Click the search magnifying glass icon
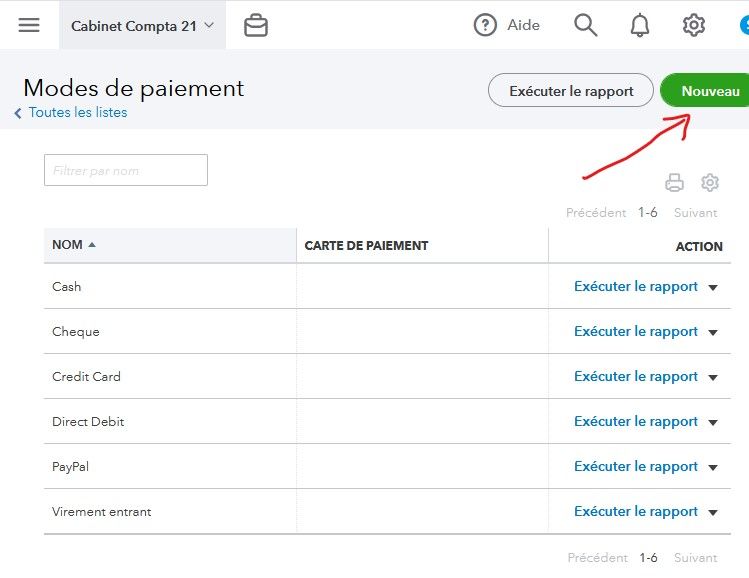The width and height of the screenshot is (749, 578). coord(586,26)
